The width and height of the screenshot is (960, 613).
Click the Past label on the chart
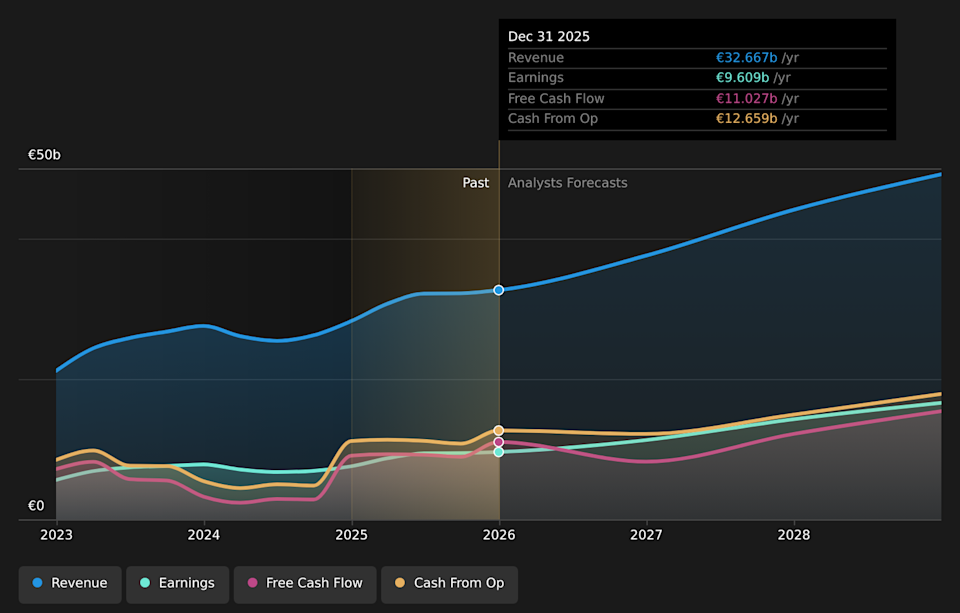pos(476,183)
